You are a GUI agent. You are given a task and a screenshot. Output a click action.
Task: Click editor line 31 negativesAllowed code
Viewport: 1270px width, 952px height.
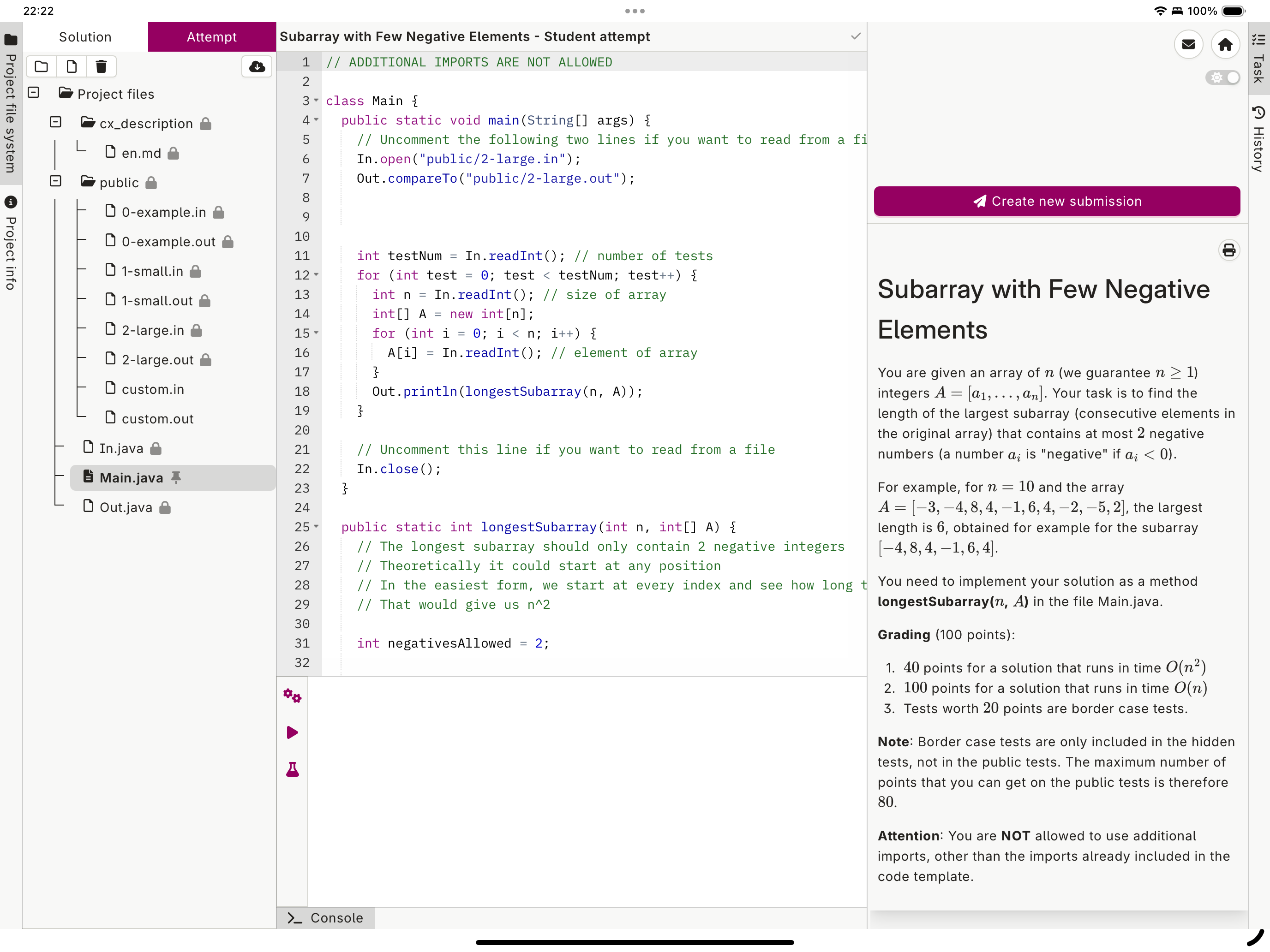[x=452, y=643]
